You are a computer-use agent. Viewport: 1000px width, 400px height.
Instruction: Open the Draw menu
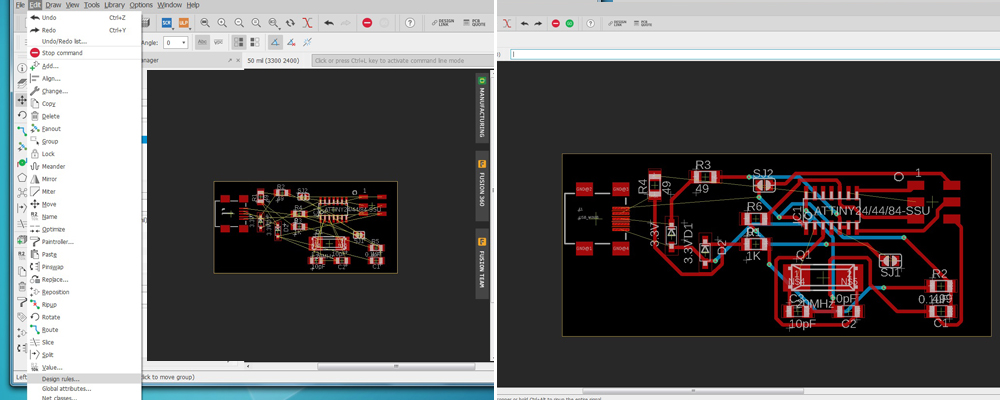(53, 4)
